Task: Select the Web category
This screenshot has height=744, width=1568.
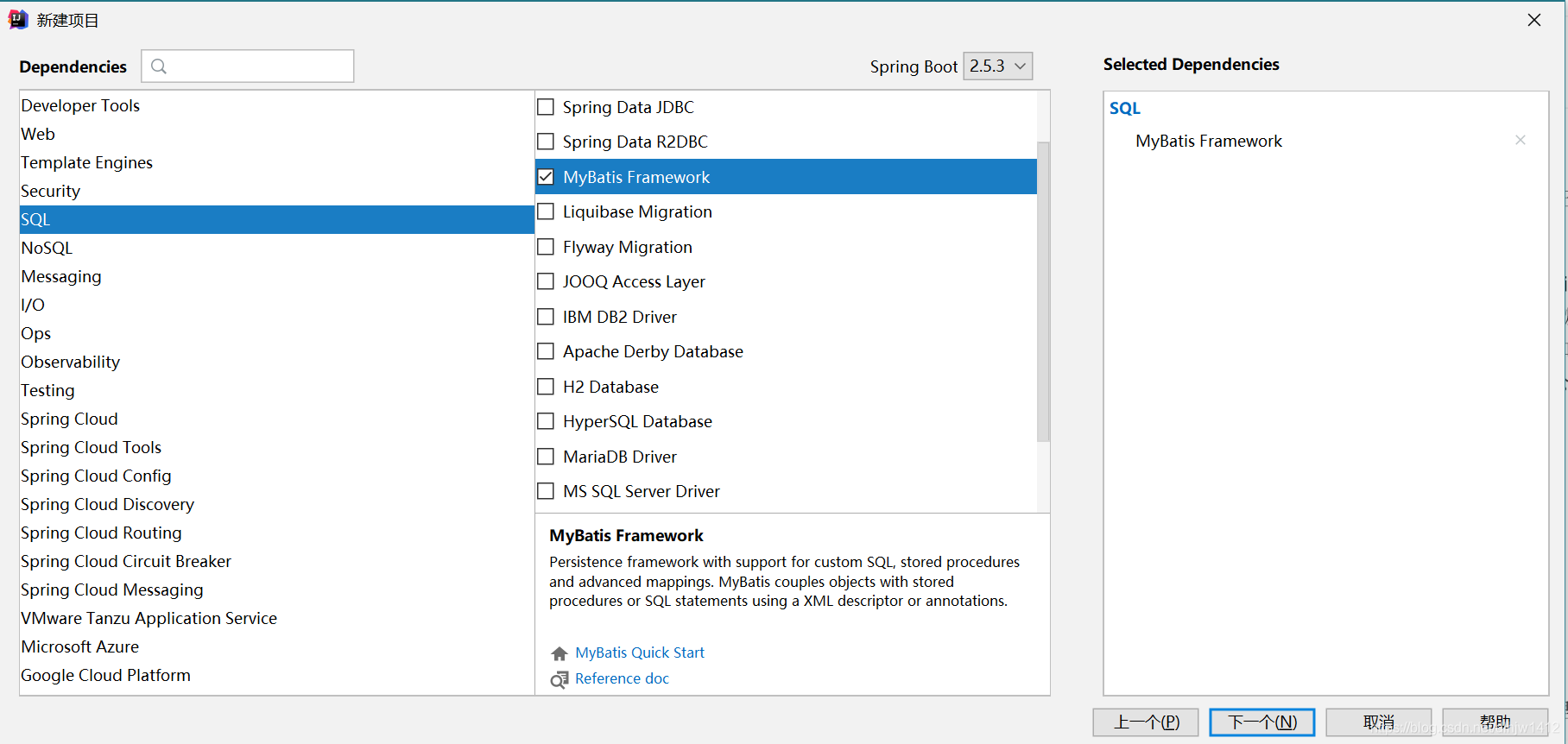Action: point(276,134)
